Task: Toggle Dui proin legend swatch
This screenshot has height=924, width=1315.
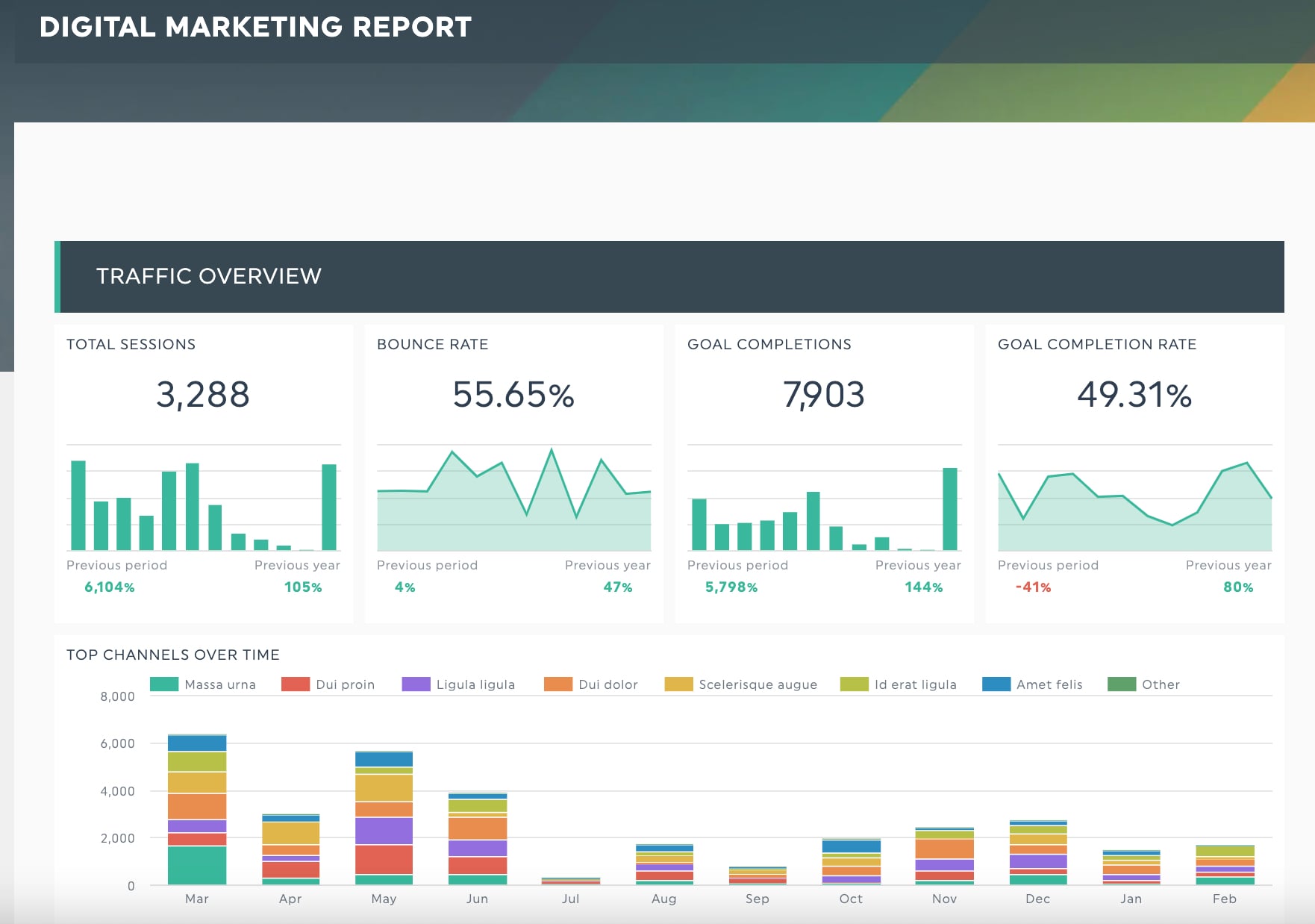Action: pos(296,684)
